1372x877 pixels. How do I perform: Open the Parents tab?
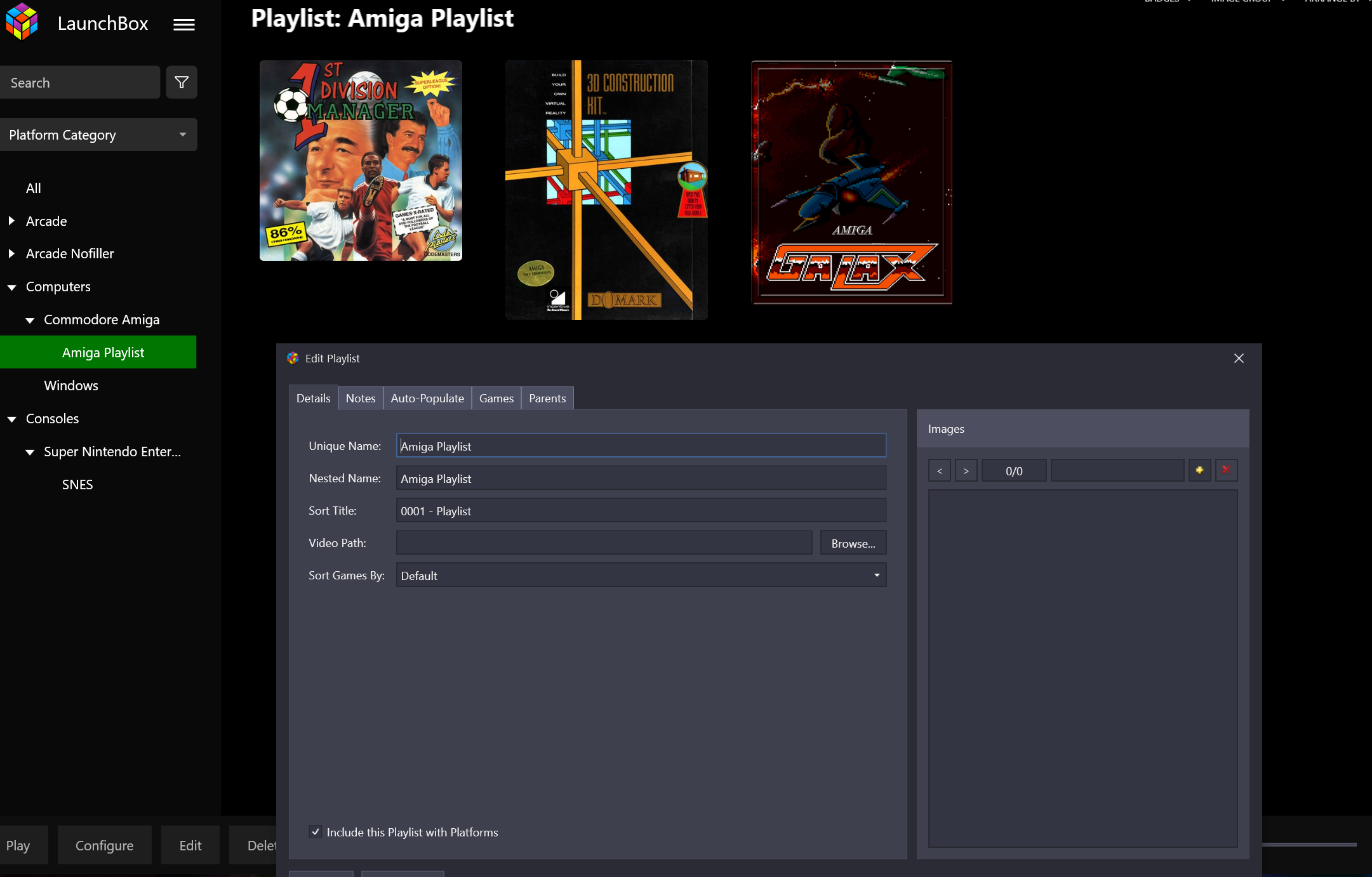click(547, 398)
